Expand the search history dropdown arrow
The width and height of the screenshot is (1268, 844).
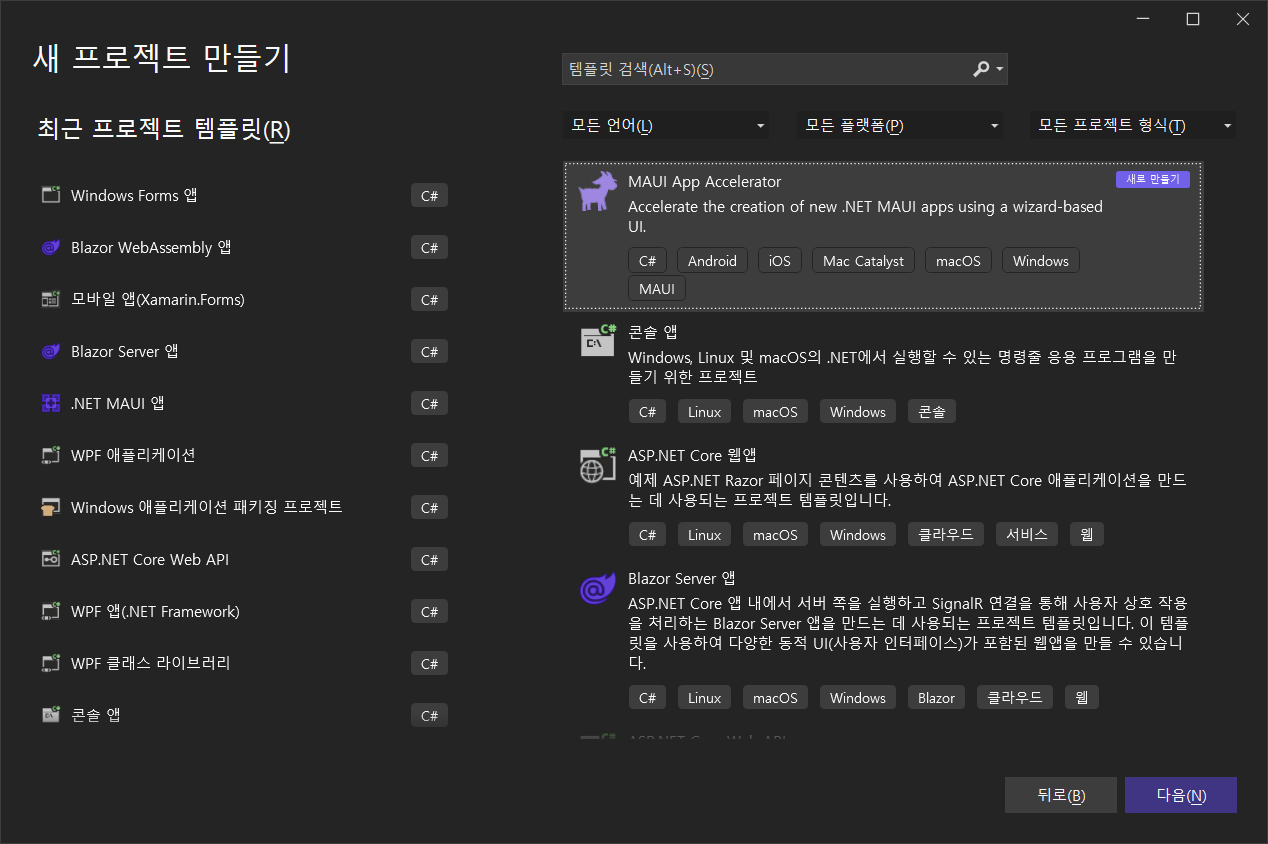[999, 70]
